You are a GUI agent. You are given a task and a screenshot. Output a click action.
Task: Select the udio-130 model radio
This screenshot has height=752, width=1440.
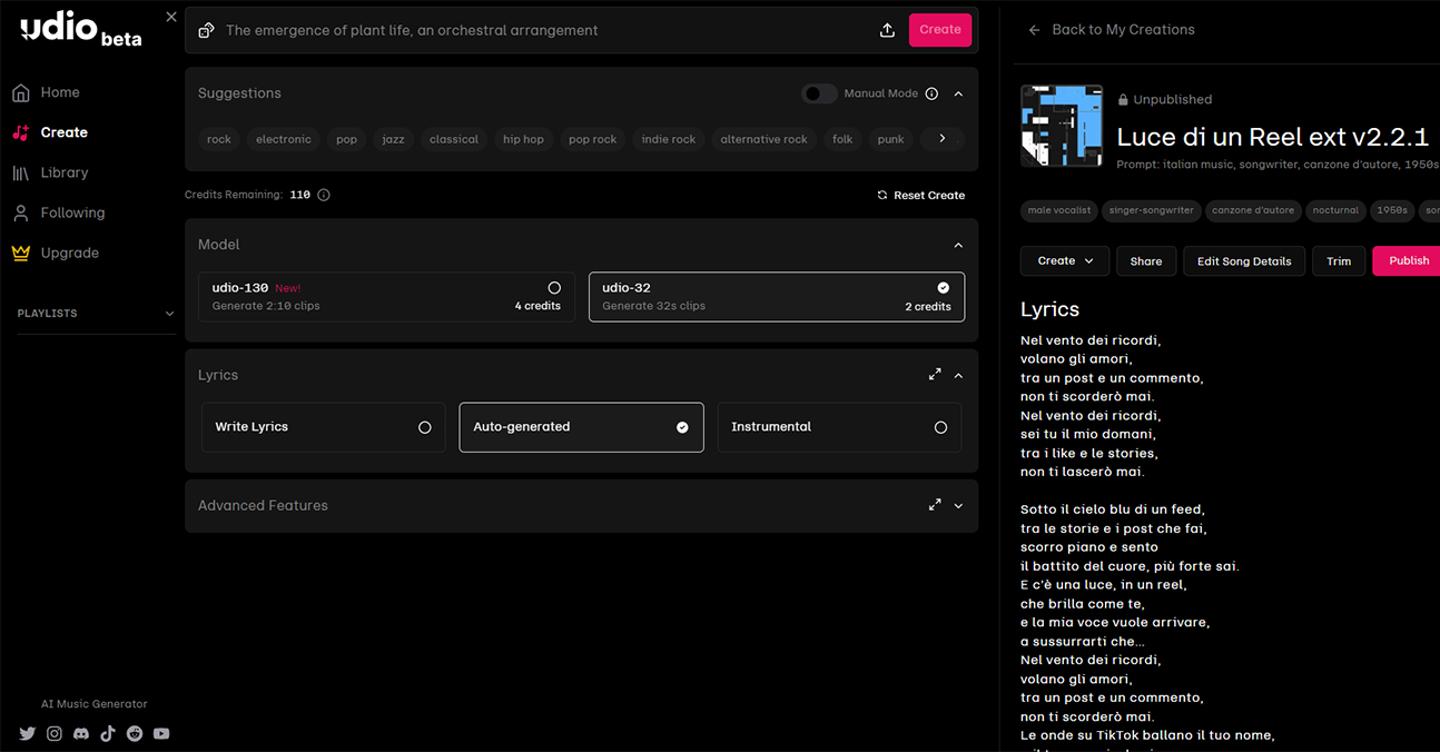pos(554,288)
